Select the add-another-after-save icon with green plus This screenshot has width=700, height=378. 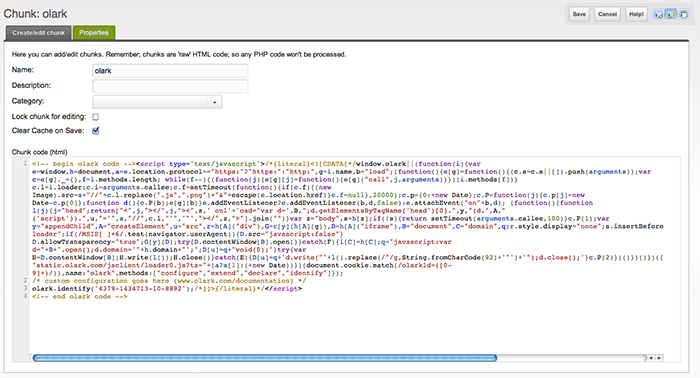pos(658,14)
